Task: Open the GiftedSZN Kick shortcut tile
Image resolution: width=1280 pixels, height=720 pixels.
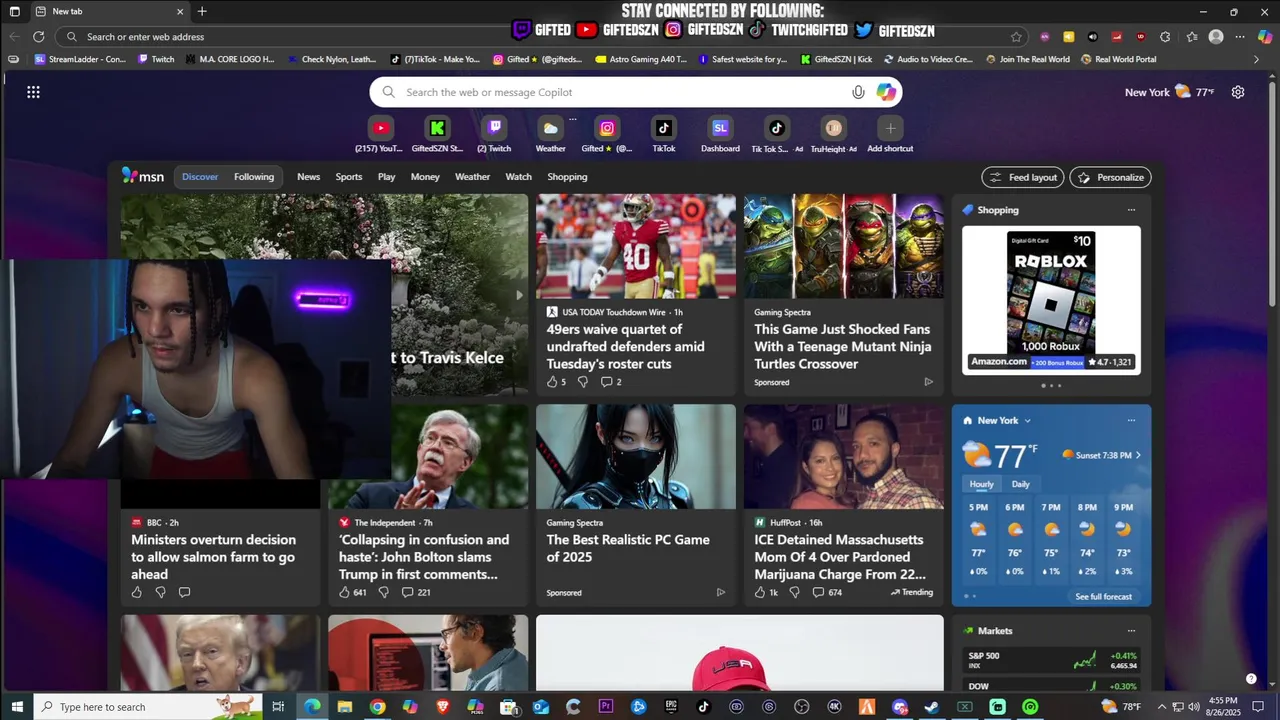Action: (x=437, y=134)
